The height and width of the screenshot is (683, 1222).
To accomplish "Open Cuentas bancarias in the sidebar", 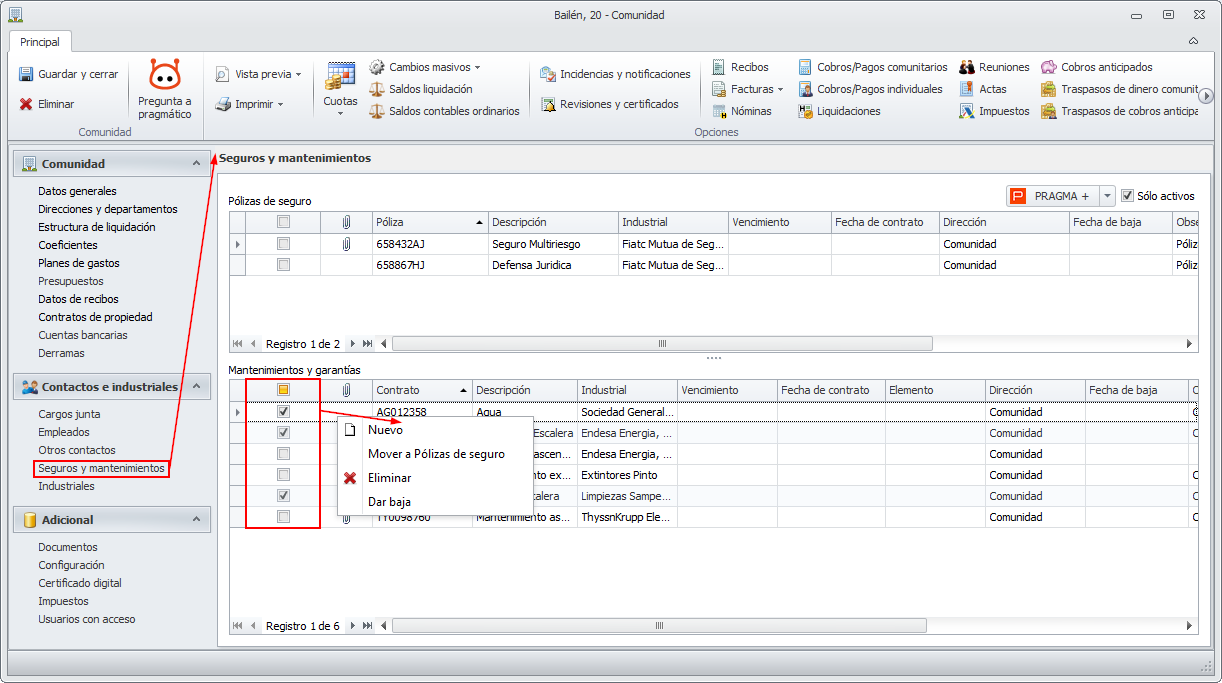I will click(x=83, y=335).
